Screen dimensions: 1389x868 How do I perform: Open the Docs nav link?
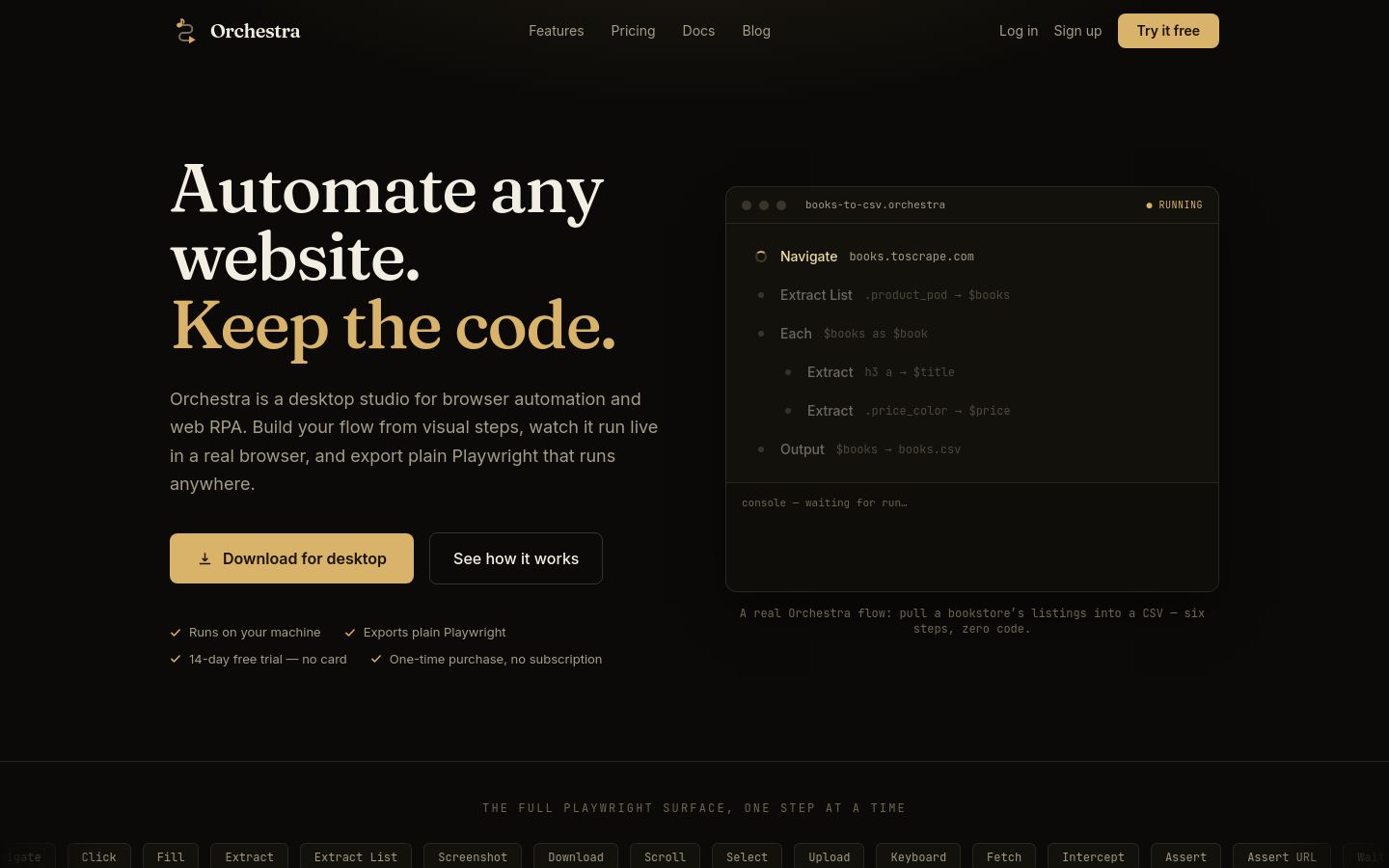tap(698, 31)
